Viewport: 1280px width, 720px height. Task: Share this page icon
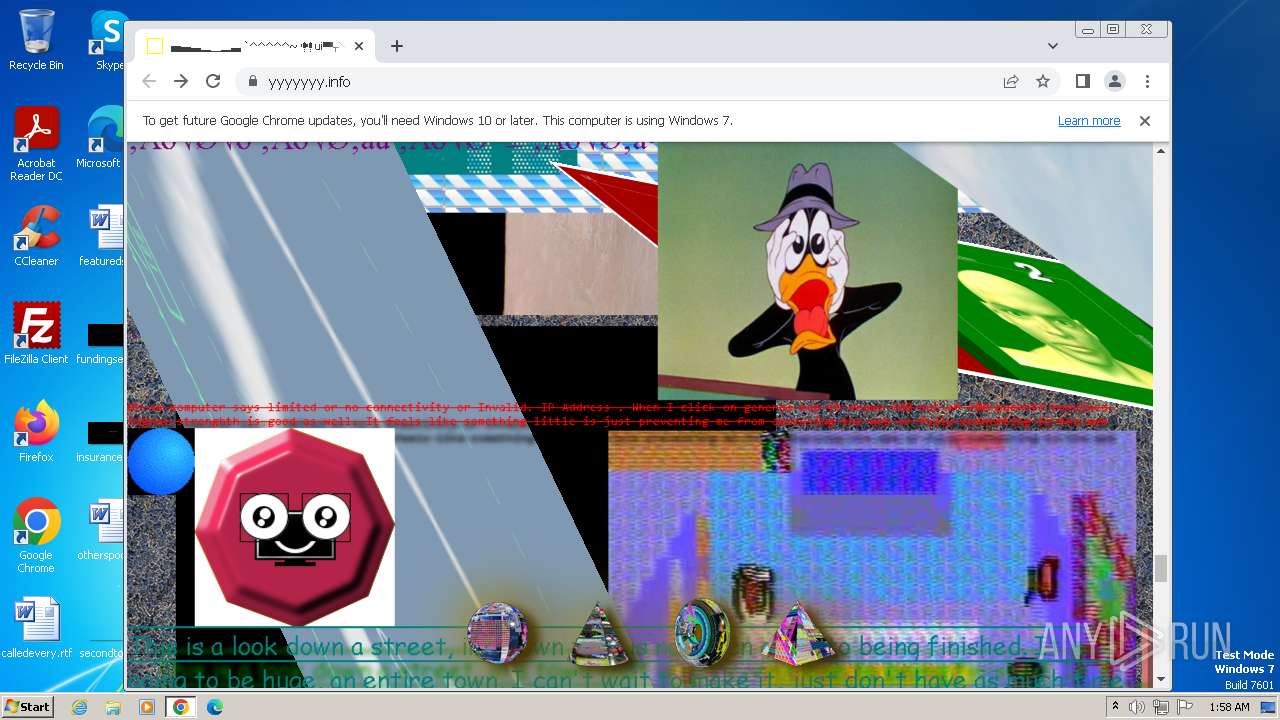point(1011,82)
